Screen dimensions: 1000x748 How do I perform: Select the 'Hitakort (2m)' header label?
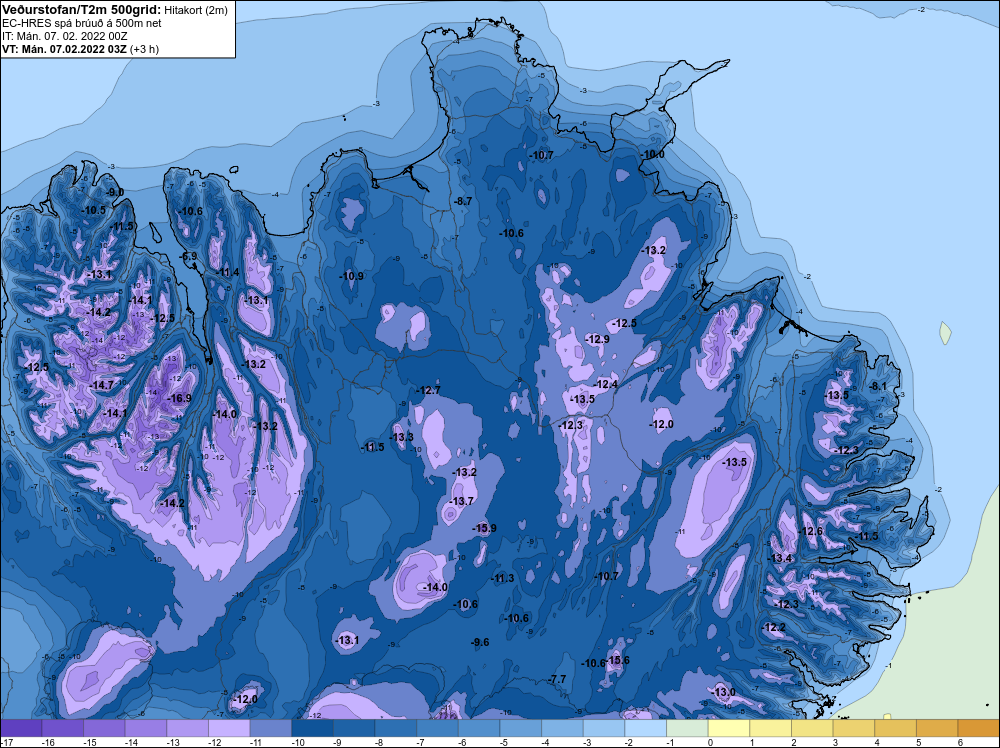196,10
